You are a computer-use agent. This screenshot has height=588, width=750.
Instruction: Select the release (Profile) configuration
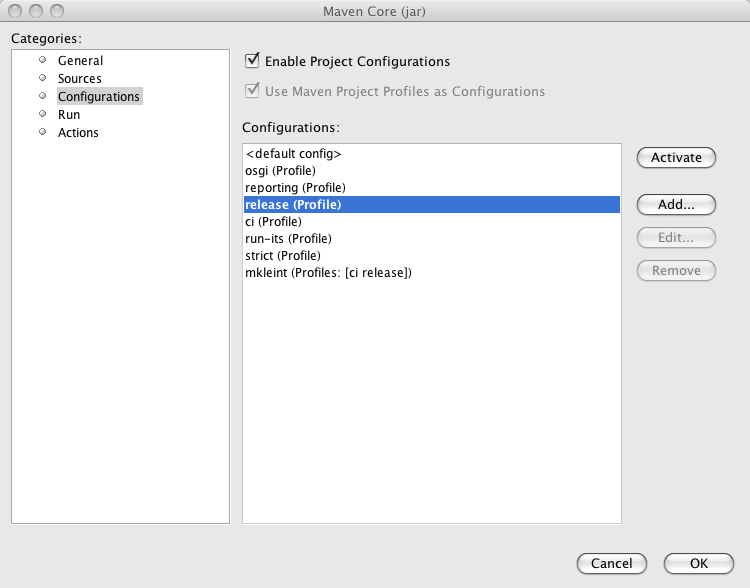293,205
